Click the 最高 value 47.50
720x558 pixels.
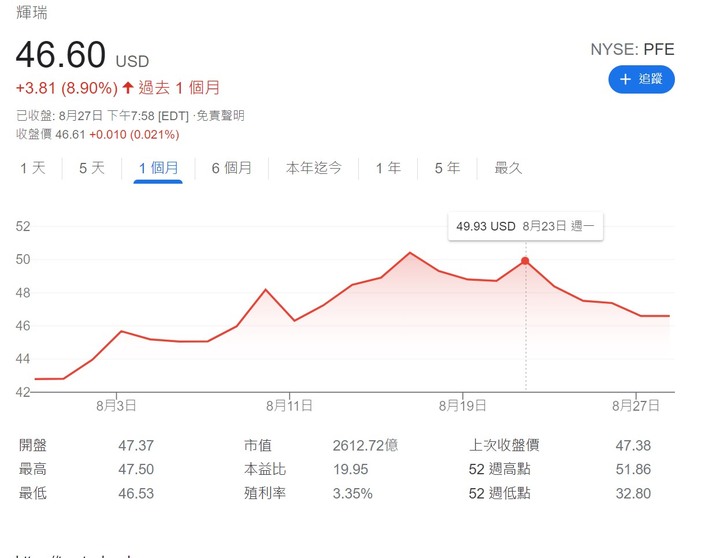coord(136,469)
